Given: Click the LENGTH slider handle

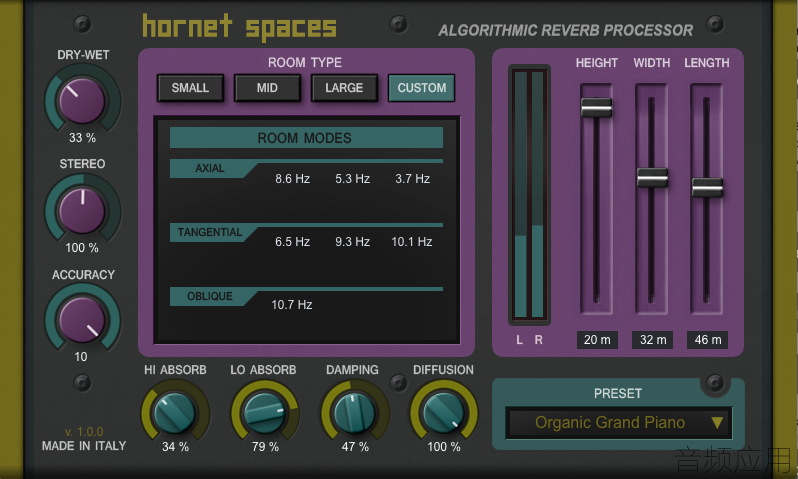Looking at the screenshot, I should (x=707, y=187).
